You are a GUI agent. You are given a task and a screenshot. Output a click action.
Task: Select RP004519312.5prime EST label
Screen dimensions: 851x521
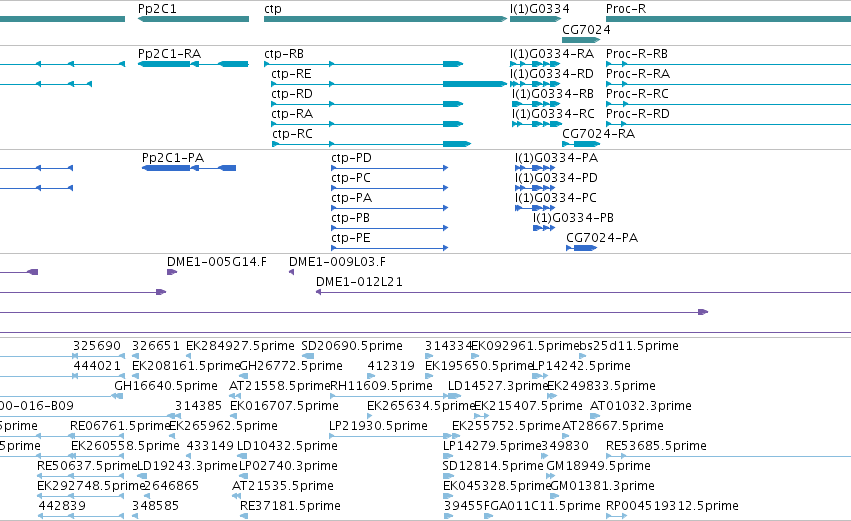pyautogui.click(x=672, y=507)
